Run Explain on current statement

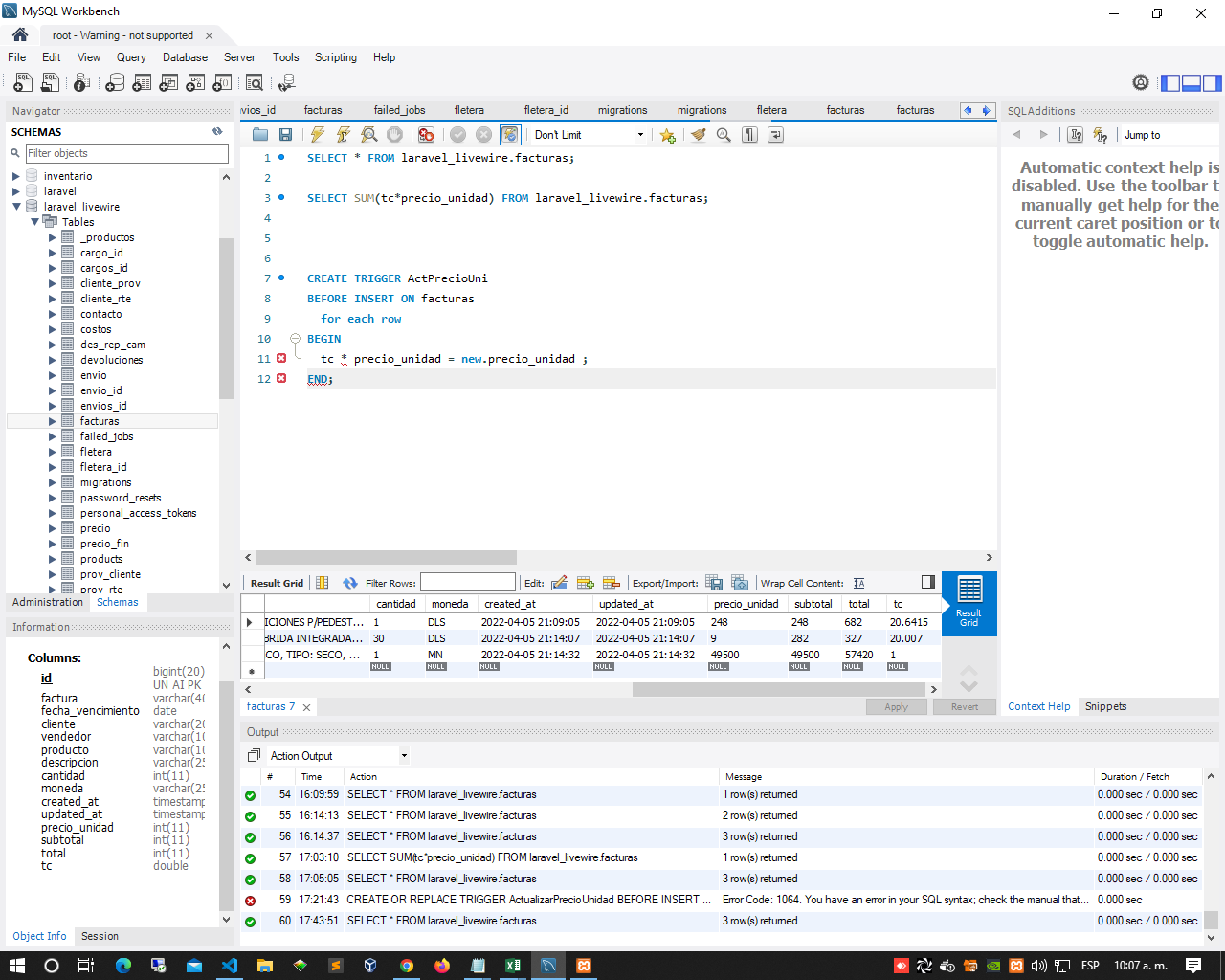[369, 135]
